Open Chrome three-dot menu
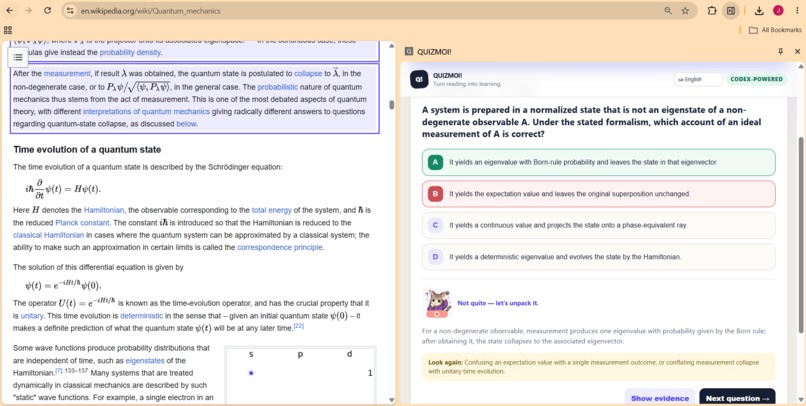Screen dimensions: 806x406 (x=797, y=10)
